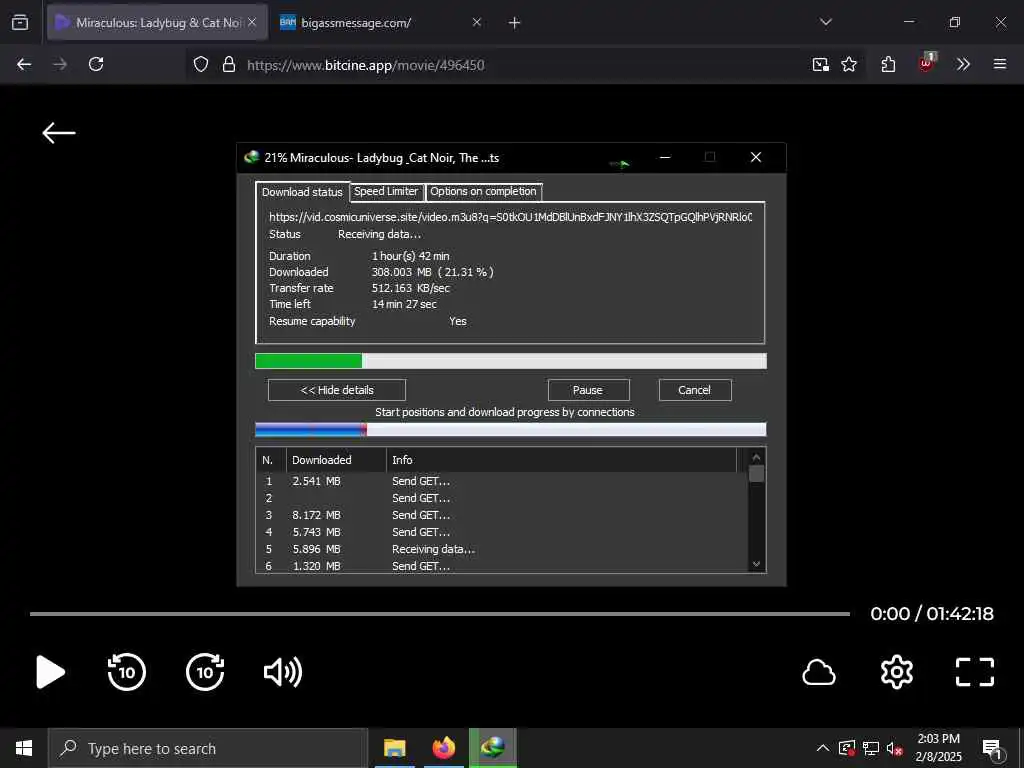Viewport: 1024px width, 768px height.
Task: Bookmark this page with the star icon
Action: 849,64
